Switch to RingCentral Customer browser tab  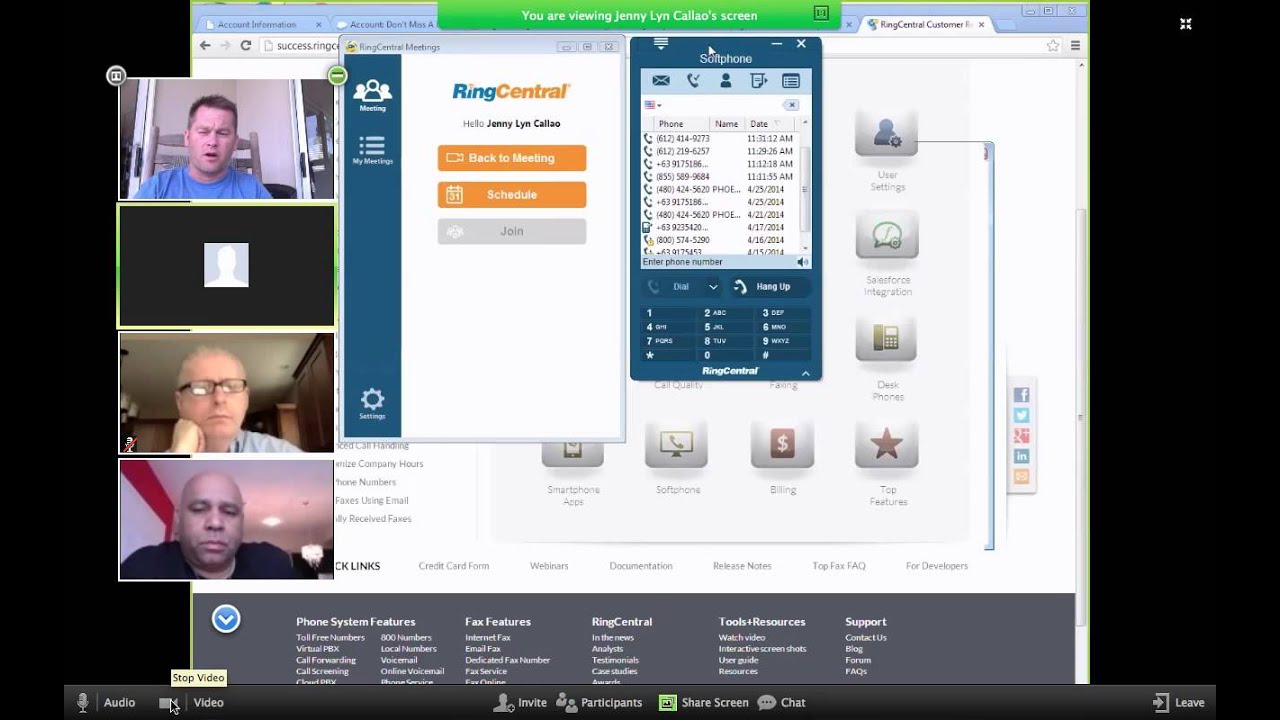(x=925, y=24)
